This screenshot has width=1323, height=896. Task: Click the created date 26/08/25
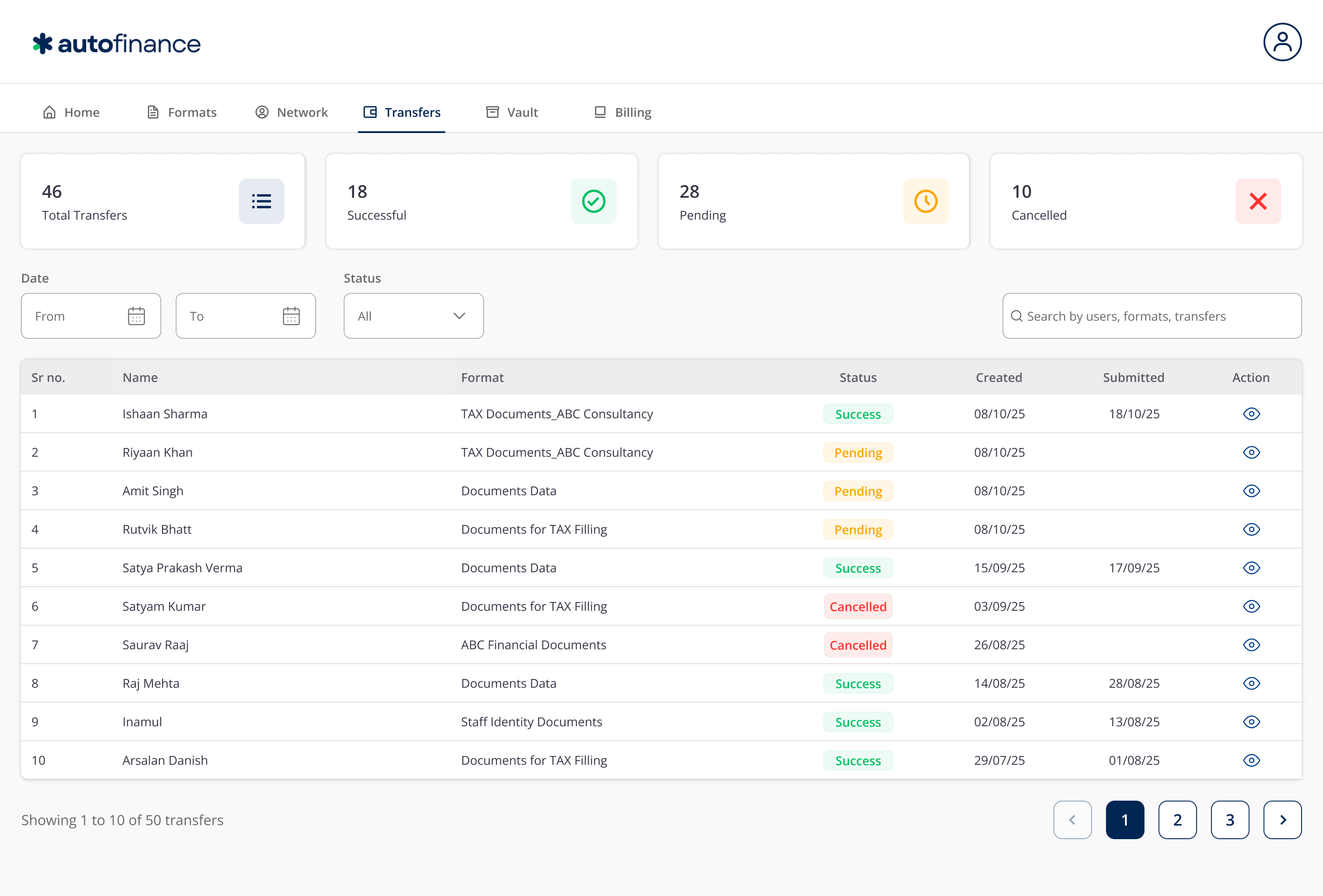coord(999,645)
